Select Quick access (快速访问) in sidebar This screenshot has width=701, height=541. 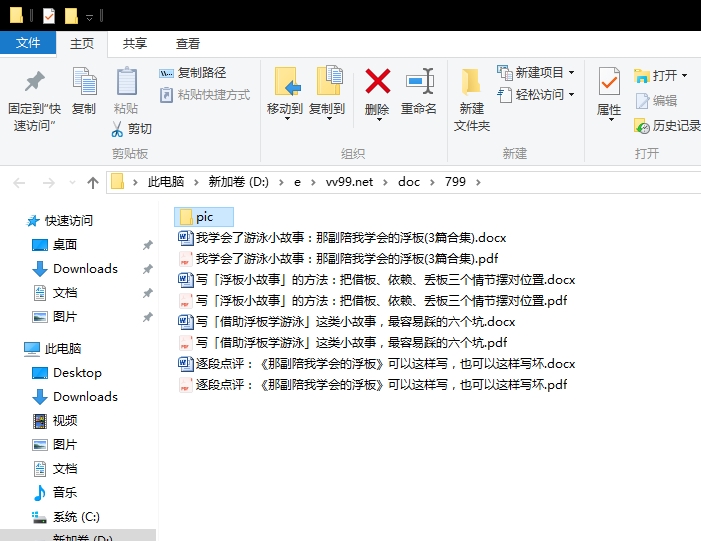(x=59, y=220)
